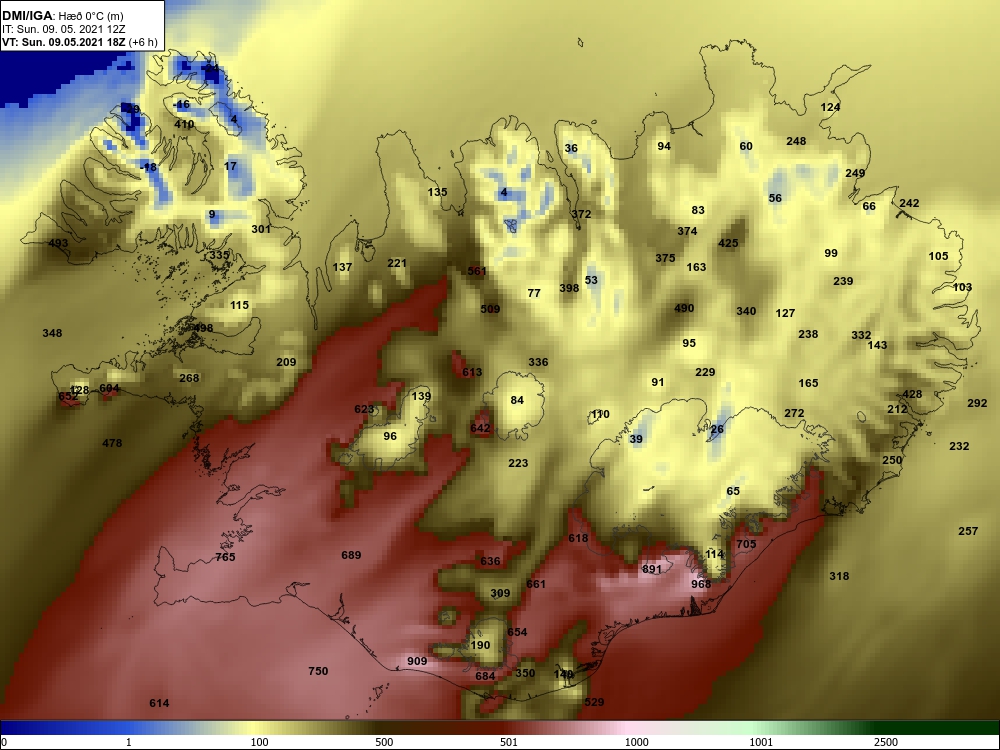
Task: Click the map value 372
Action: pyautogui.click(x=582, y=214)
